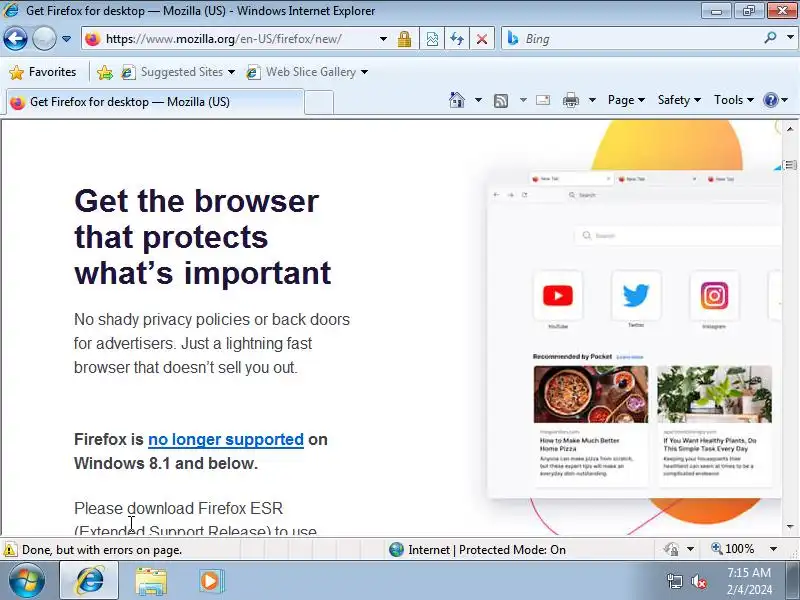The image size is (800, 600).
Task: Click the RSS Feeds icon
Action: (501, 101)
